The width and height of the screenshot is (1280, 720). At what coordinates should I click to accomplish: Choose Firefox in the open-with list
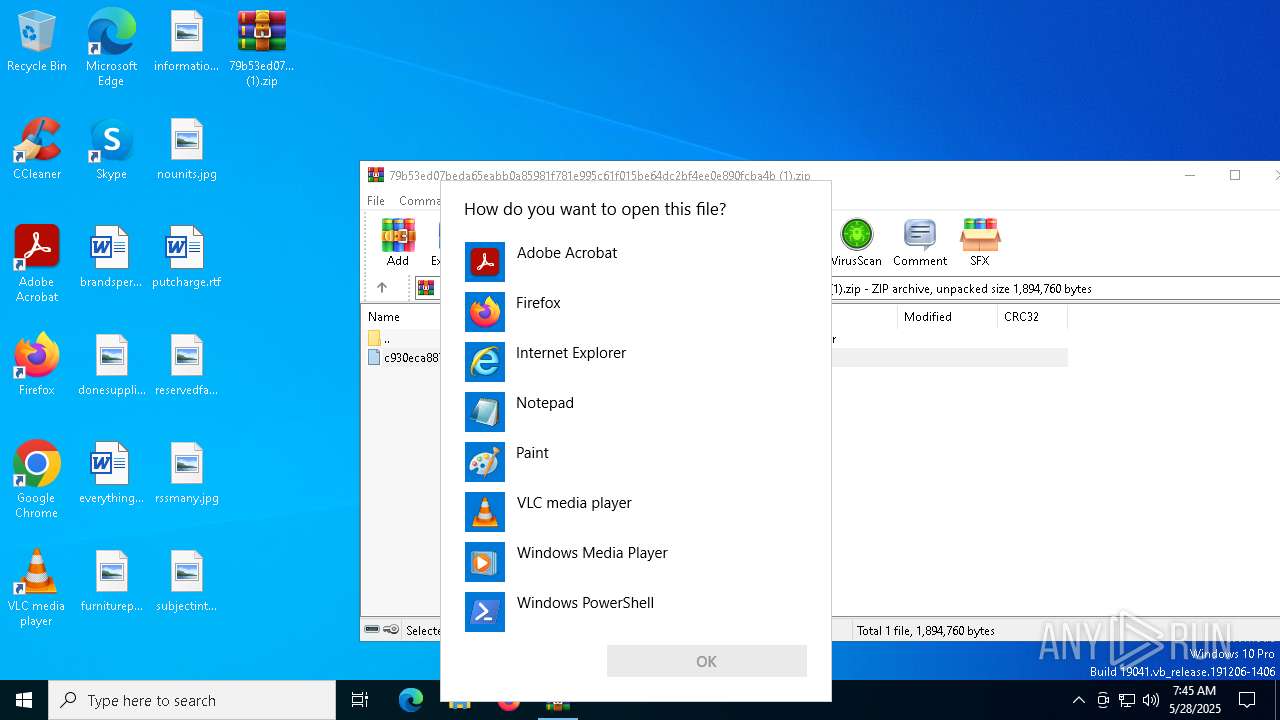tap(635, 312)
